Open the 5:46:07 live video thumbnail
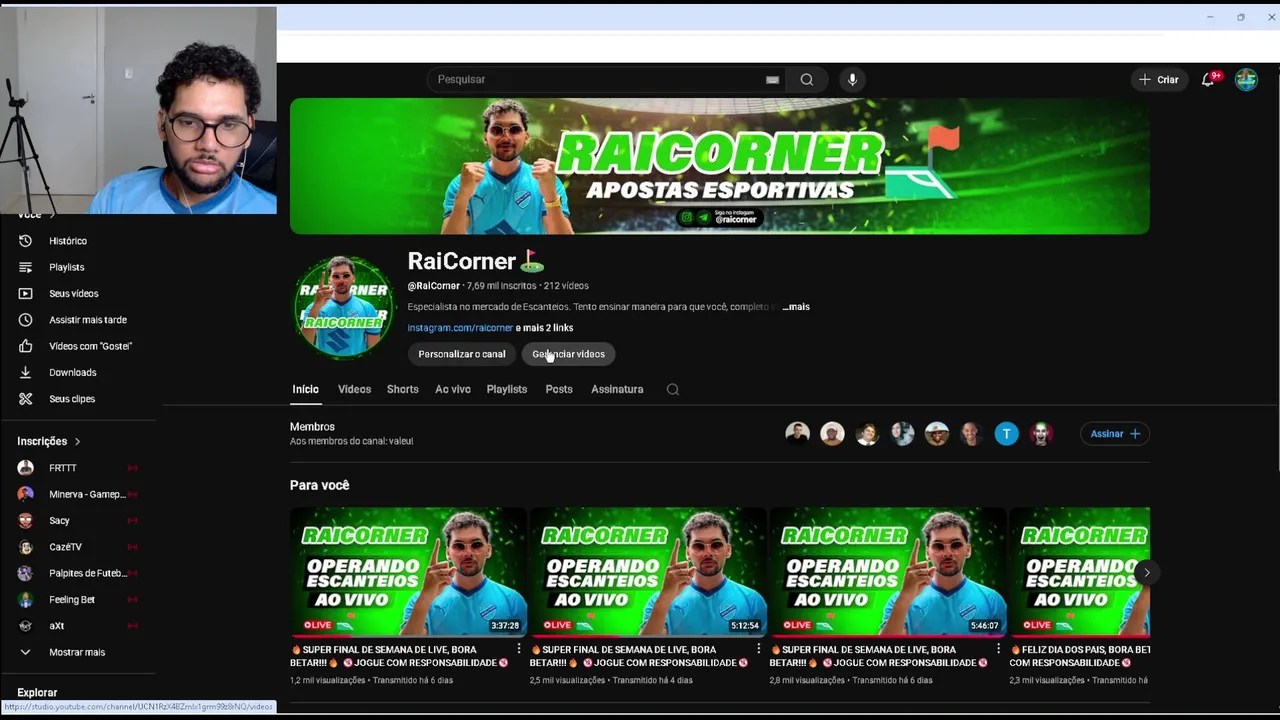The width and height of the screenshot is (1280, 720). coord(888,572)
